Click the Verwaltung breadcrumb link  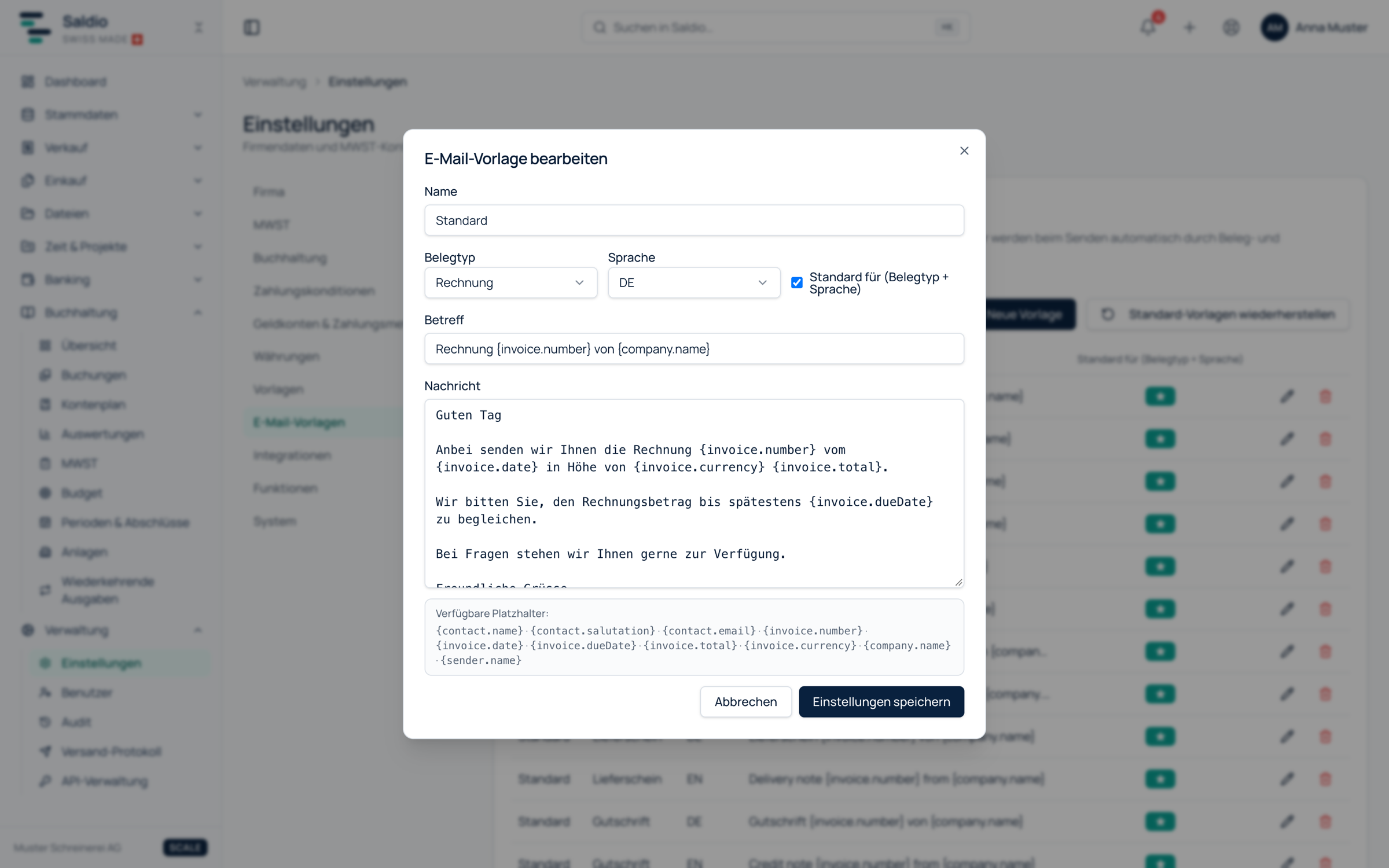(x=274, y=82)
